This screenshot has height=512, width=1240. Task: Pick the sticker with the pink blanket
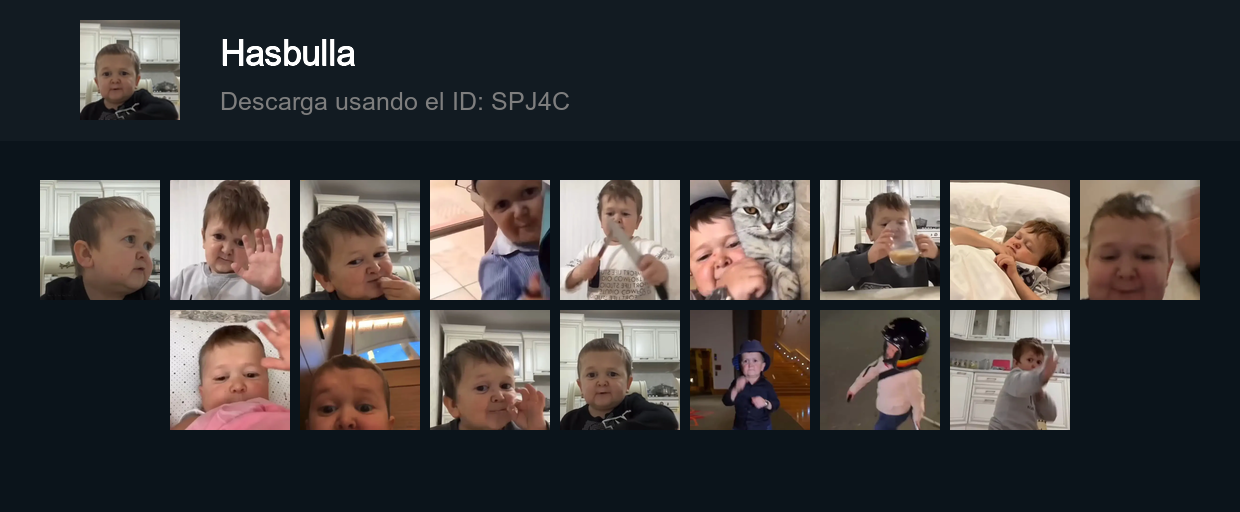coord(230,370)
